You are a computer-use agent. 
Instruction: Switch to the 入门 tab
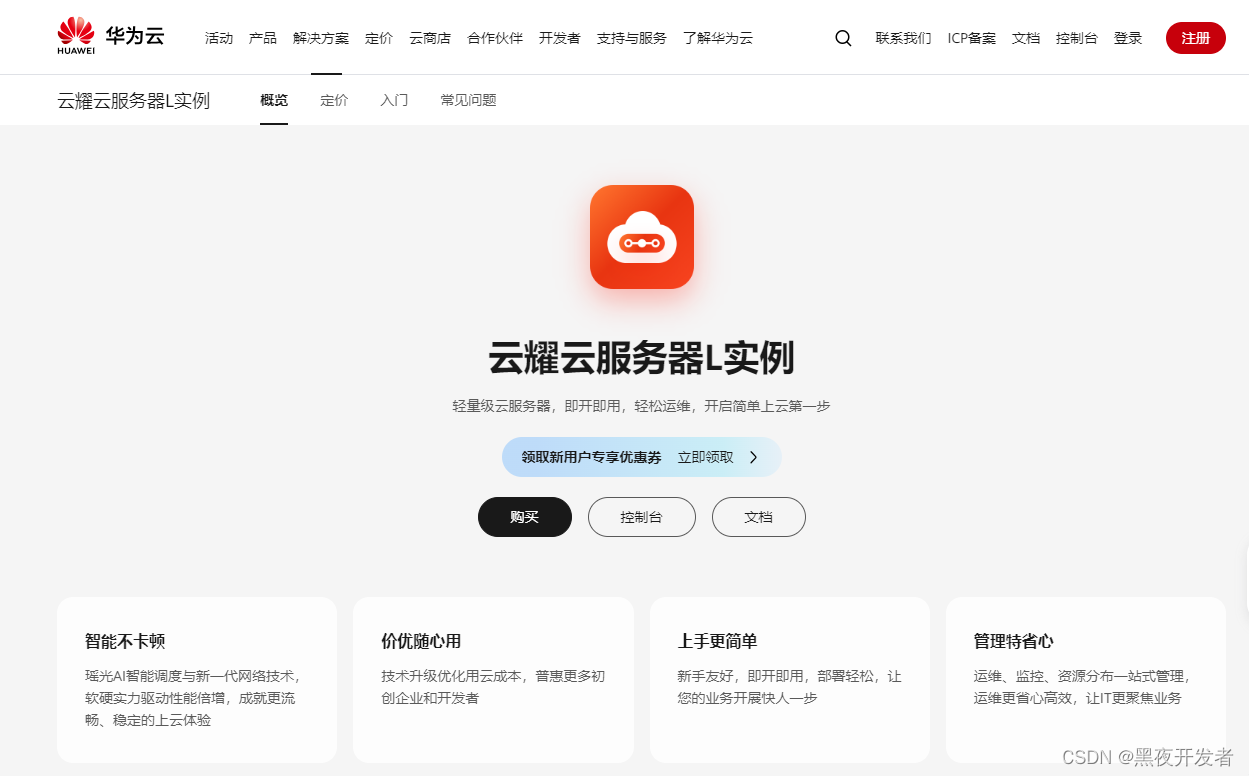[394, 100]
